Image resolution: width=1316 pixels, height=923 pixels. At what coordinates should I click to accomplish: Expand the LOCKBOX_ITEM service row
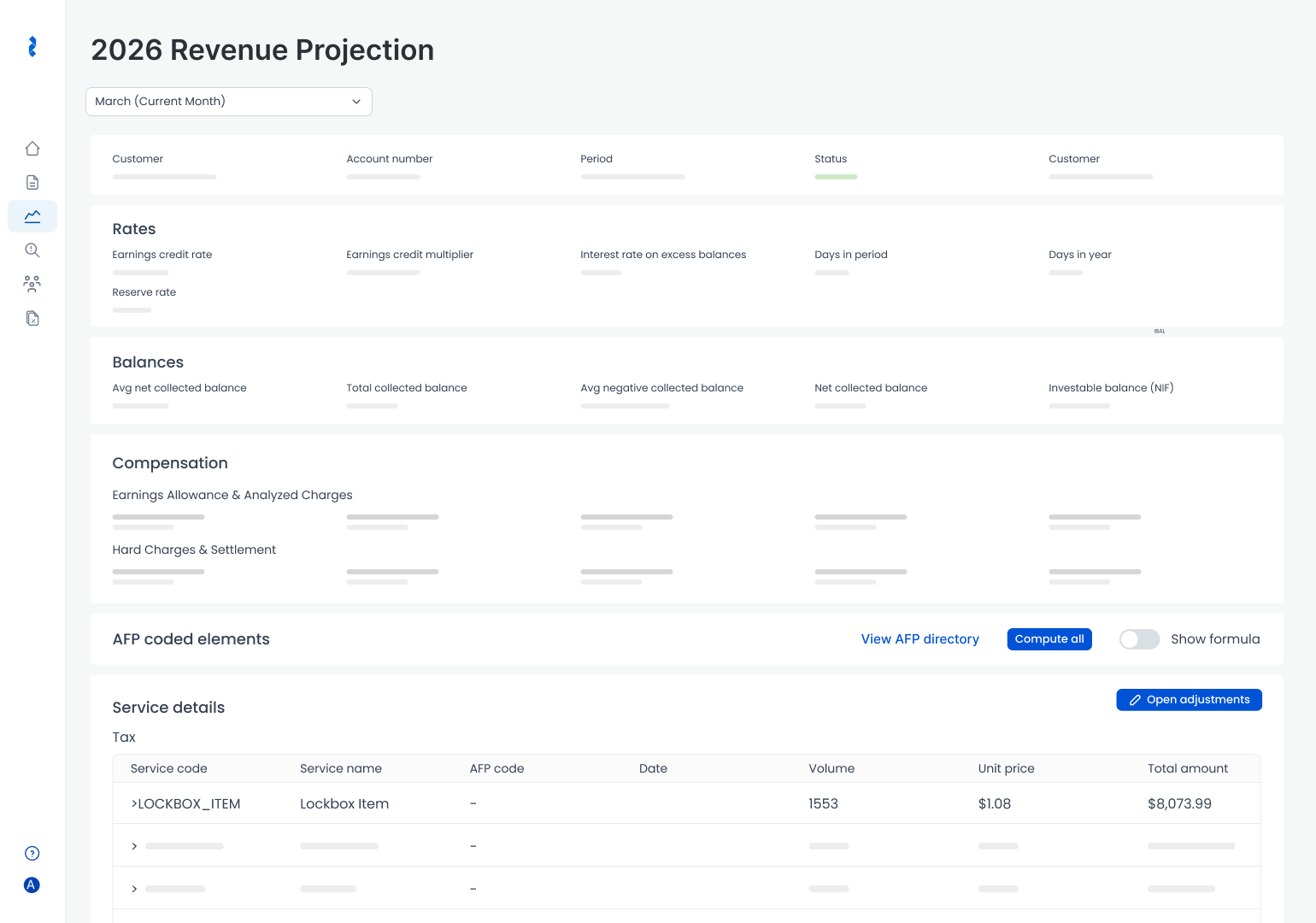(134, 804)
